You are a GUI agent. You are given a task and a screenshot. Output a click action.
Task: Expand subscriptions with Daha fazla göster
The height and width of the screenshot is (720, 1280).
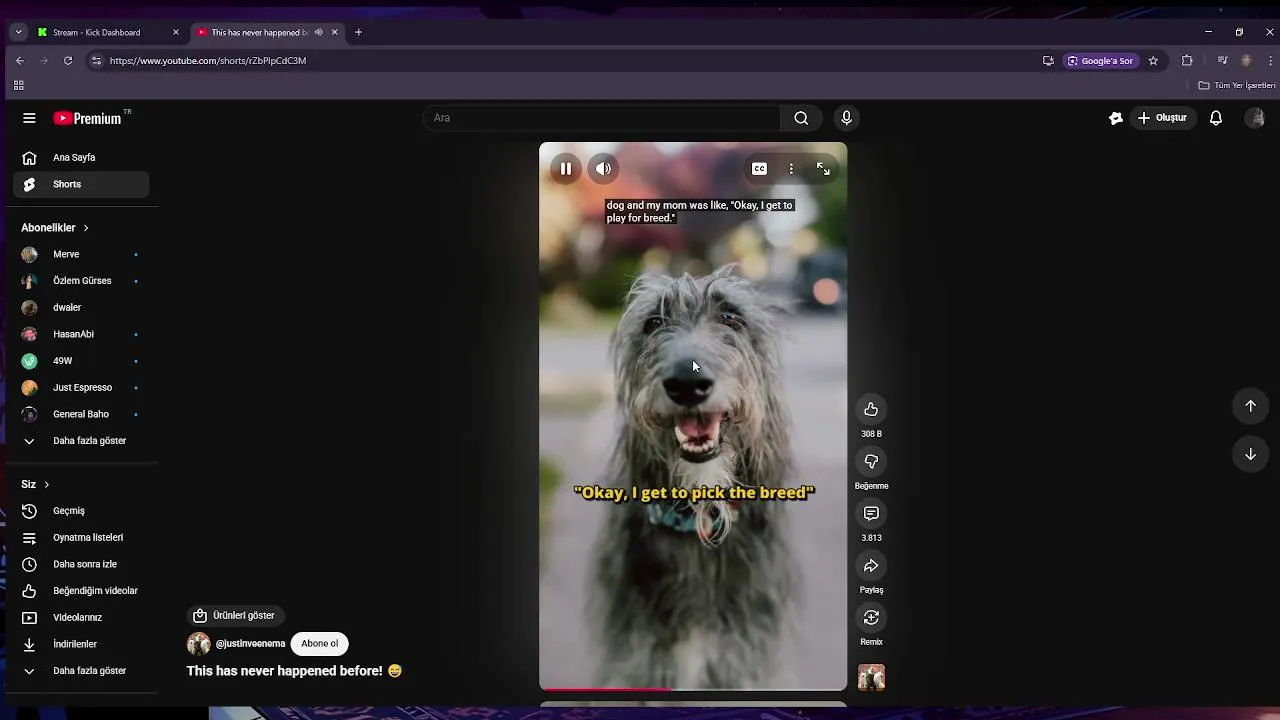pyautogui.click(x=81, y=441)
